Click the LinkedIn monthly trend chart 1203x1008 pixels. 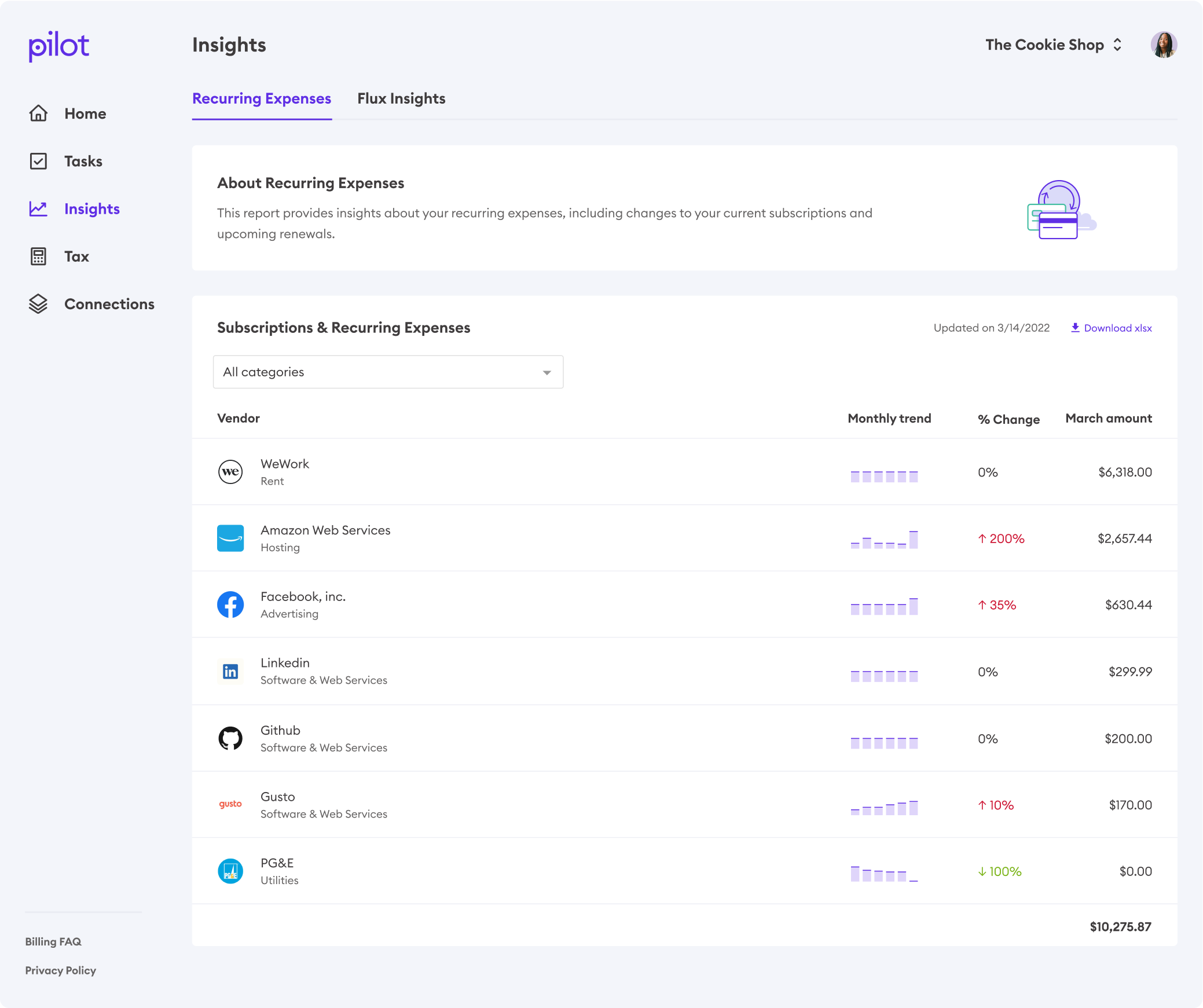point(884,676)
